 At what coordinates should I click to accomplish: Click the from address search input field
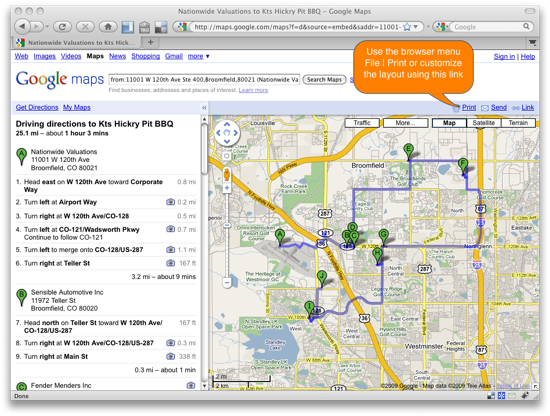pyautogui.click(x=204, y=80)
